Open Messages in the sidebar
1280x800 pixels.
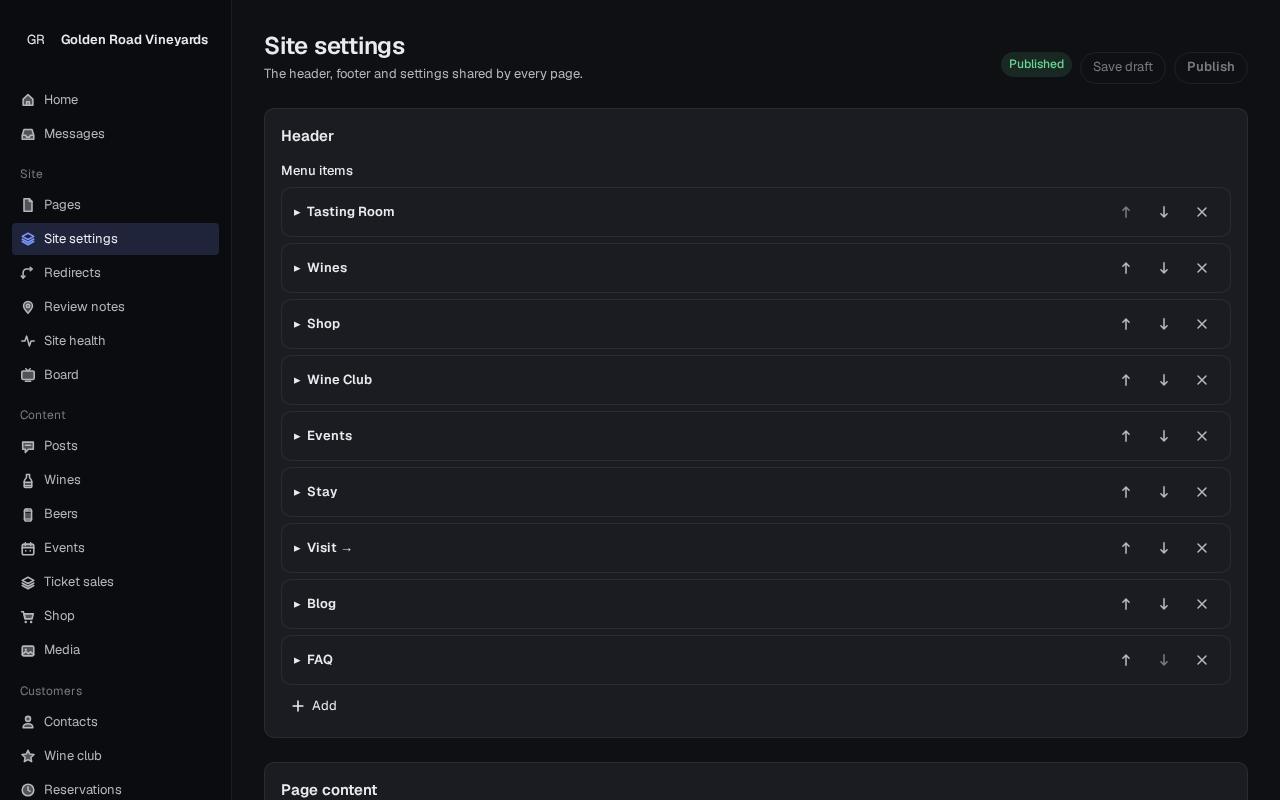click(115, 134)
